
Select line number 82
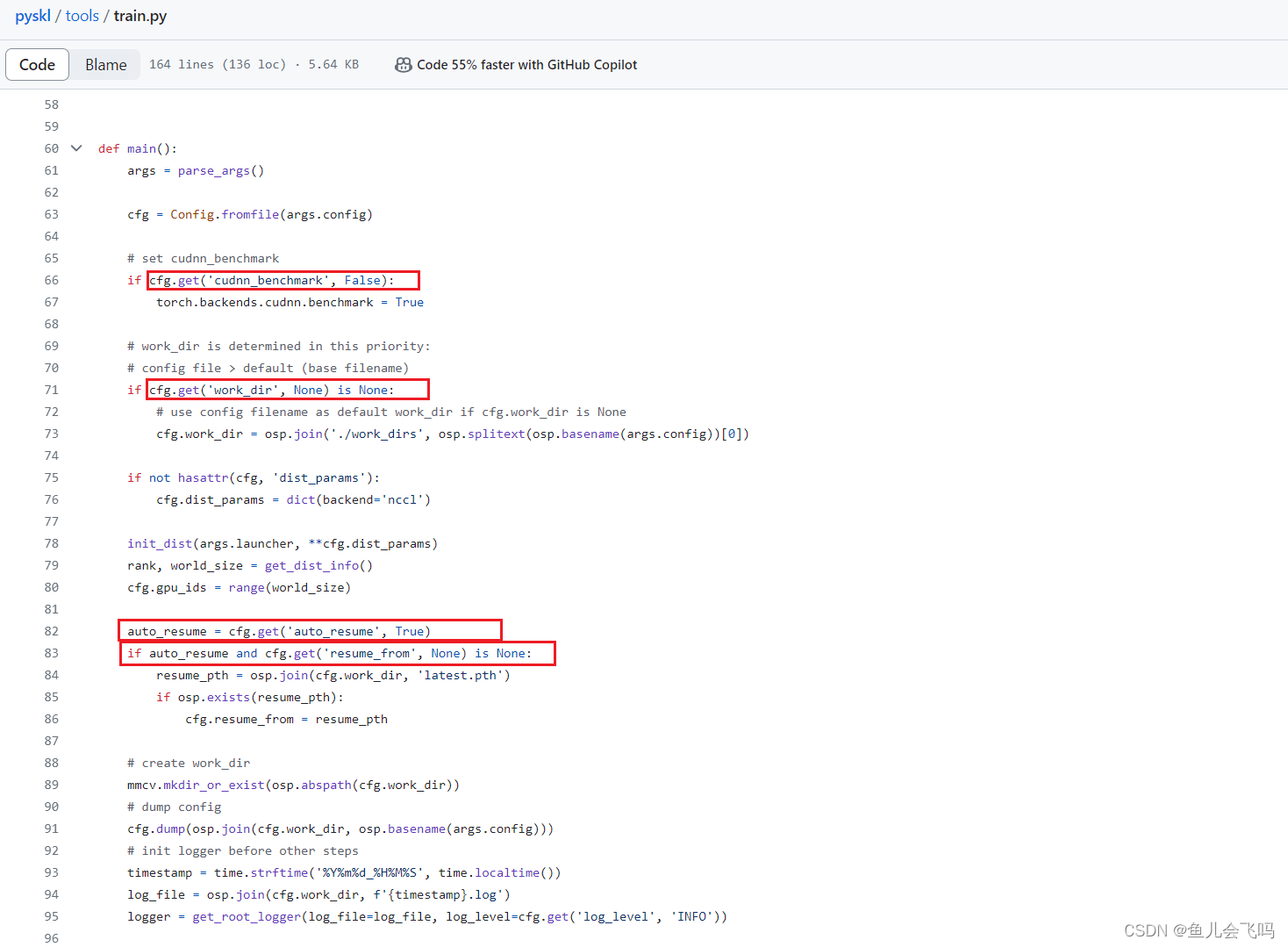click(x=51, y=630)
